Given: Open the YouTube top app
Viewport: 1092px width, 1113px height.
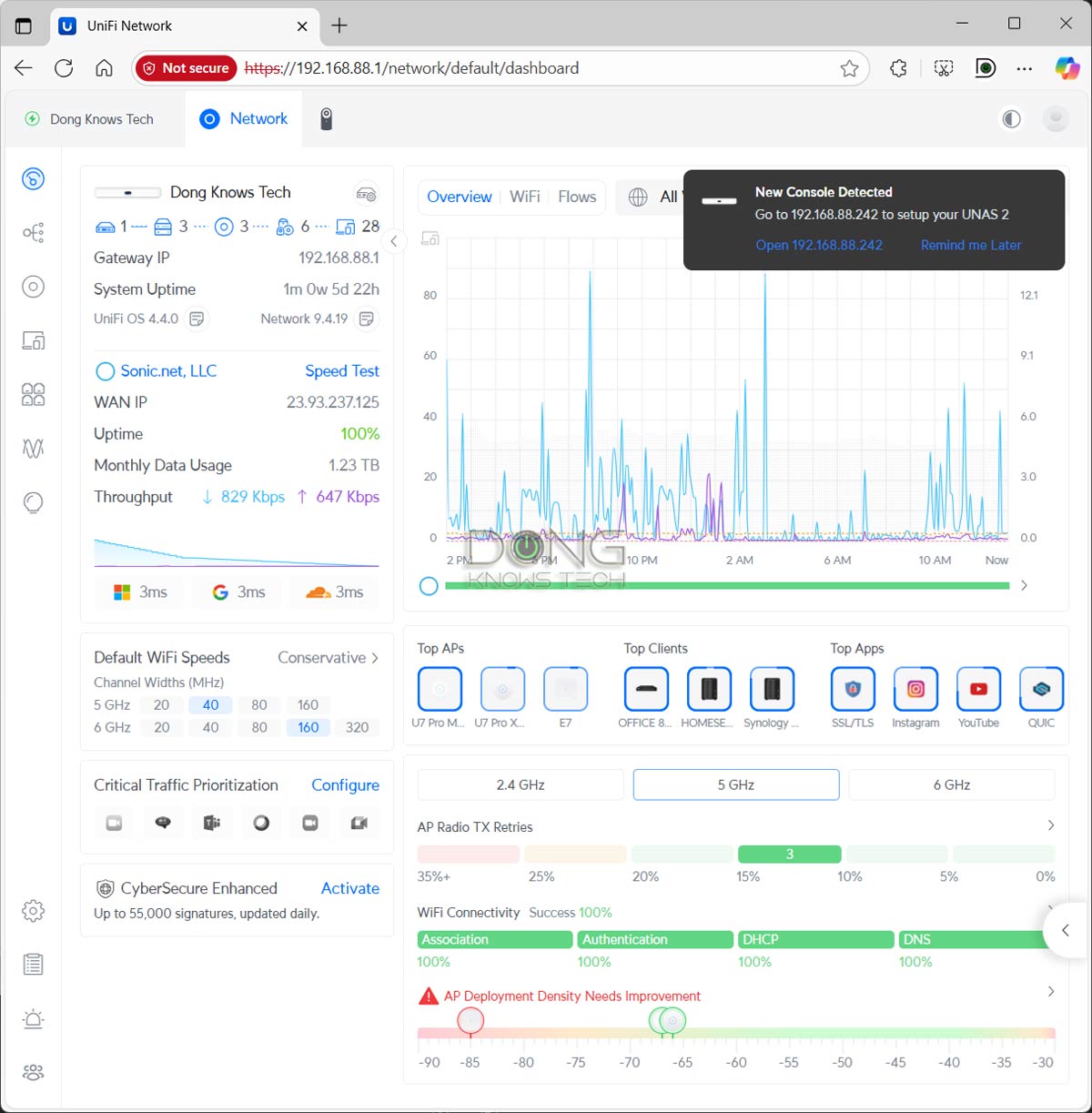Looking at the screenshot, I should (x=978, y=689).
